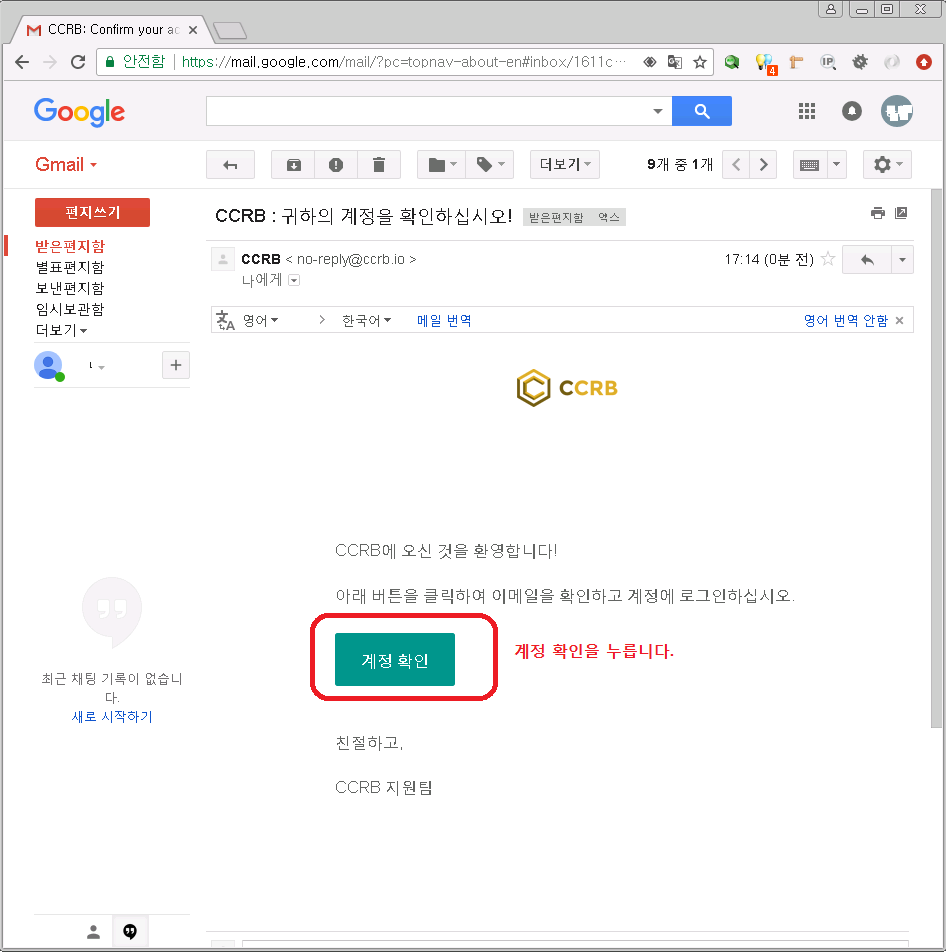
Task: Click the CCRB logo in the email
Action: click(x=567, y=388)
